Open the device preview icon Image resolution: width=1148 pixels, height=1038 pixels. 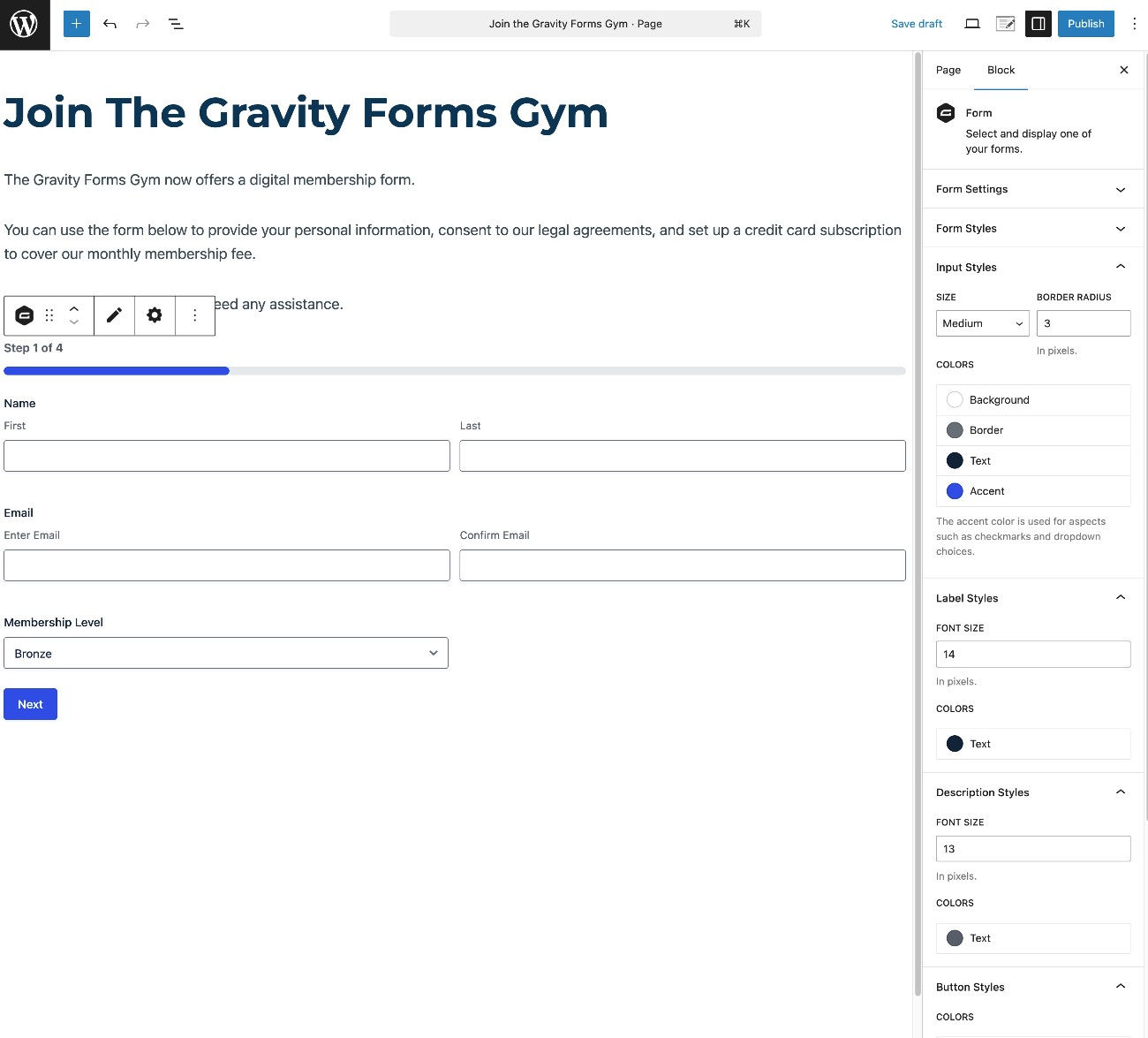point(971,24)
